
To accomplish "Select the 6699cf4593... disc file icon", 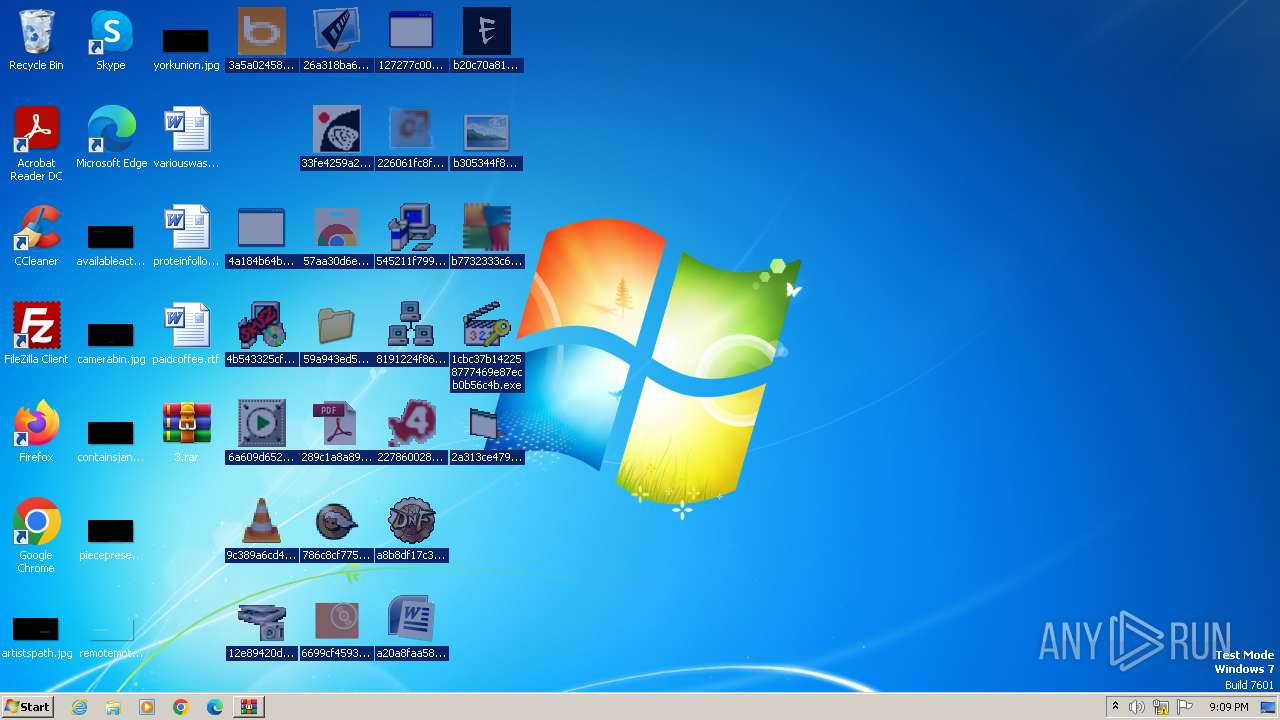I will (x=337, y=620).
